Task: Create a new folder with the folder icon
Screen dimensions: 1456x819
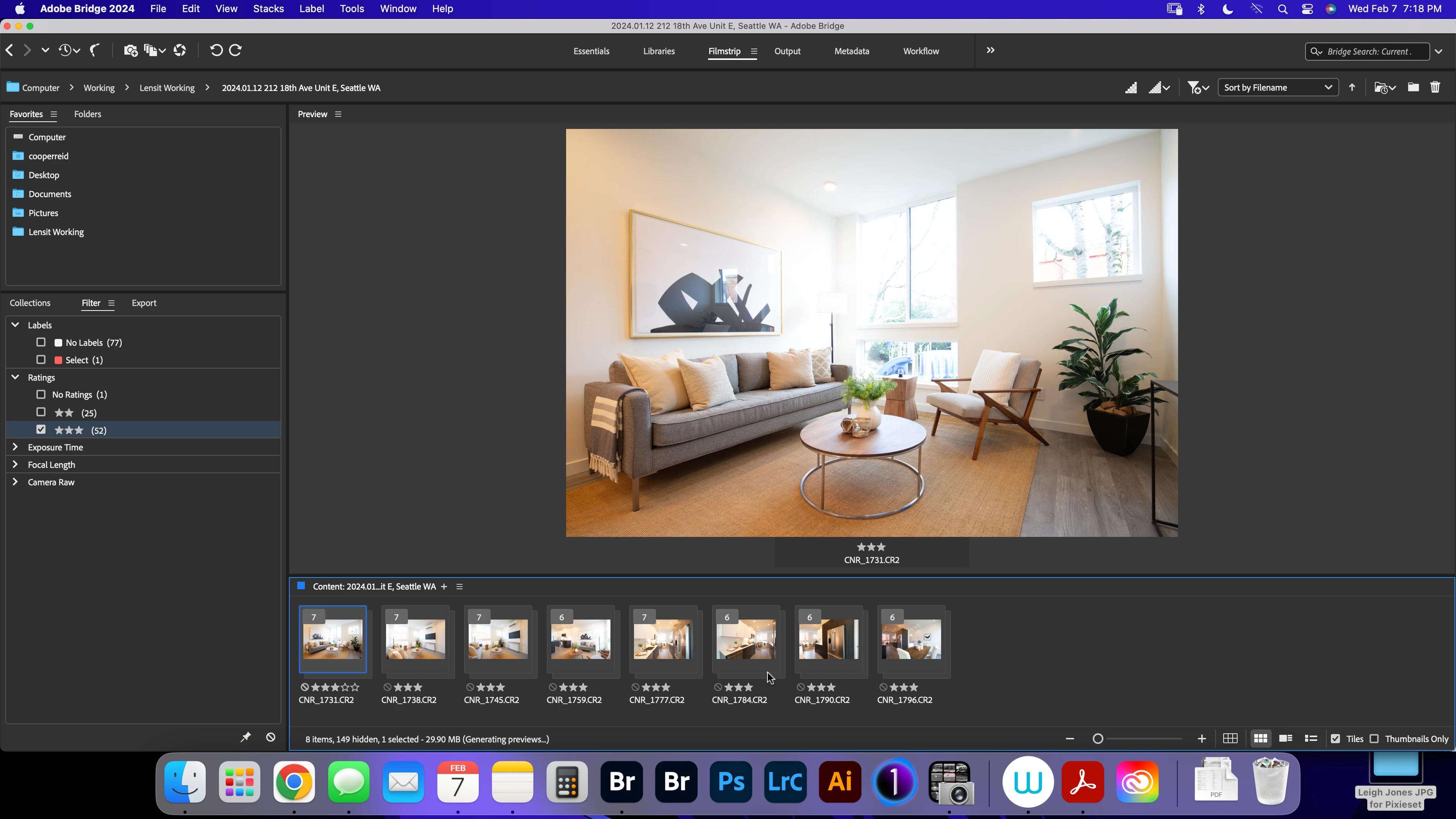Action: click(x=1413, y=88)
